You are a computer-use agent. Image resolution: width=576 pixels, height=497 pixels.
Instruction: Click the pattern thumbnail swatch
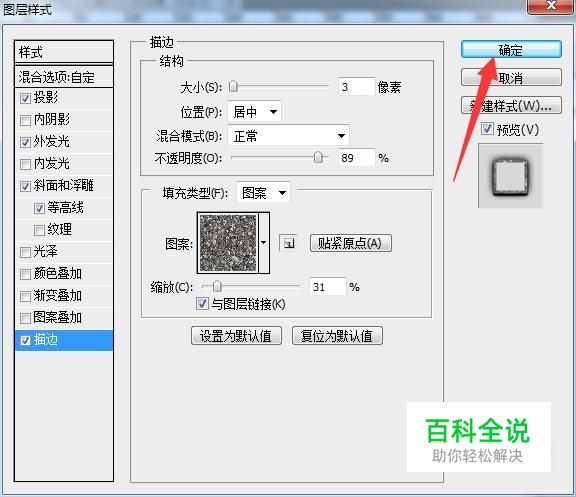click(x=228, y=243)
